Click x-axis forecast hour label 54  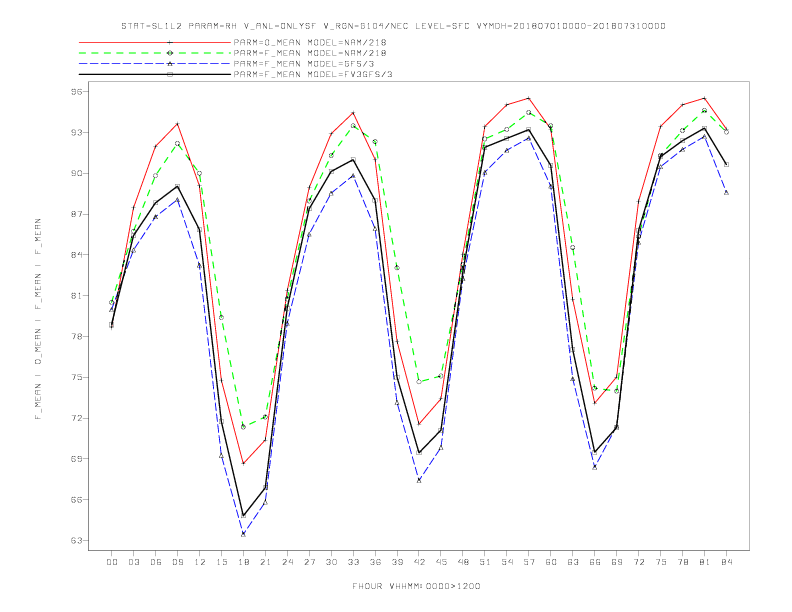click(x=507, y=562)
